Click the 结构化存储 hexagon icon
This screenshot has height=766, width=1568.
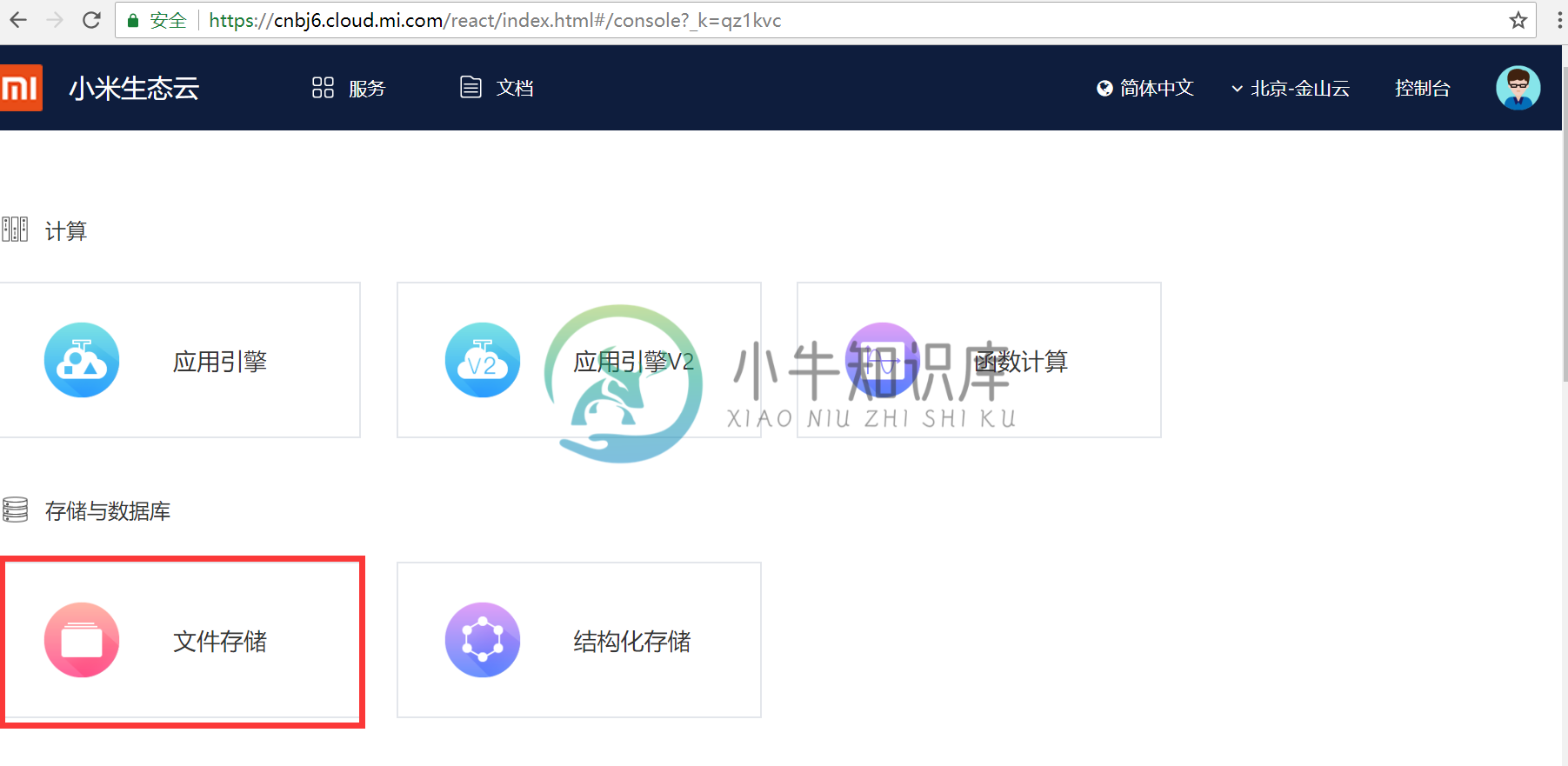(483, 640)
